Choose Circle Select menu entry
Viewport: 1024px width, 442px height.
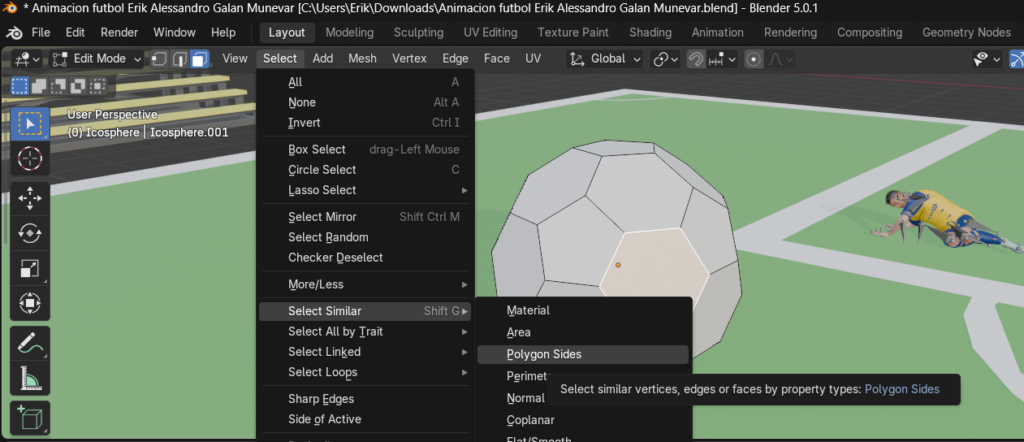[366, 170]
